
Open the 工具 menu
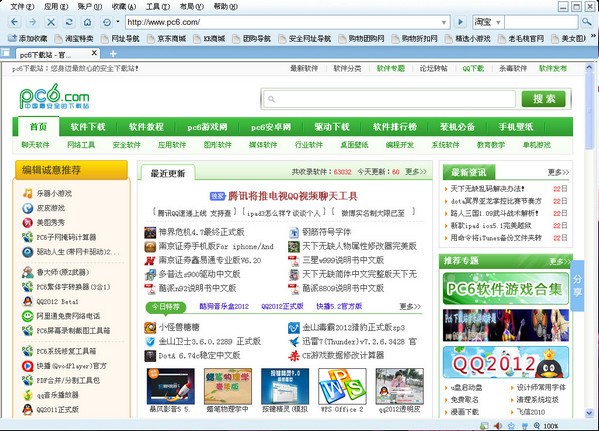click(157, 6)
